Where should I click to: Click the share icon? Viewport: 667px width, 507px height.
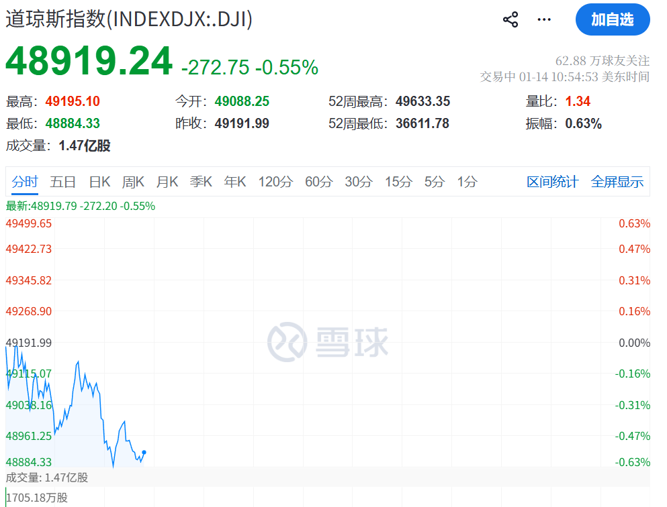[x=510, y=19]
